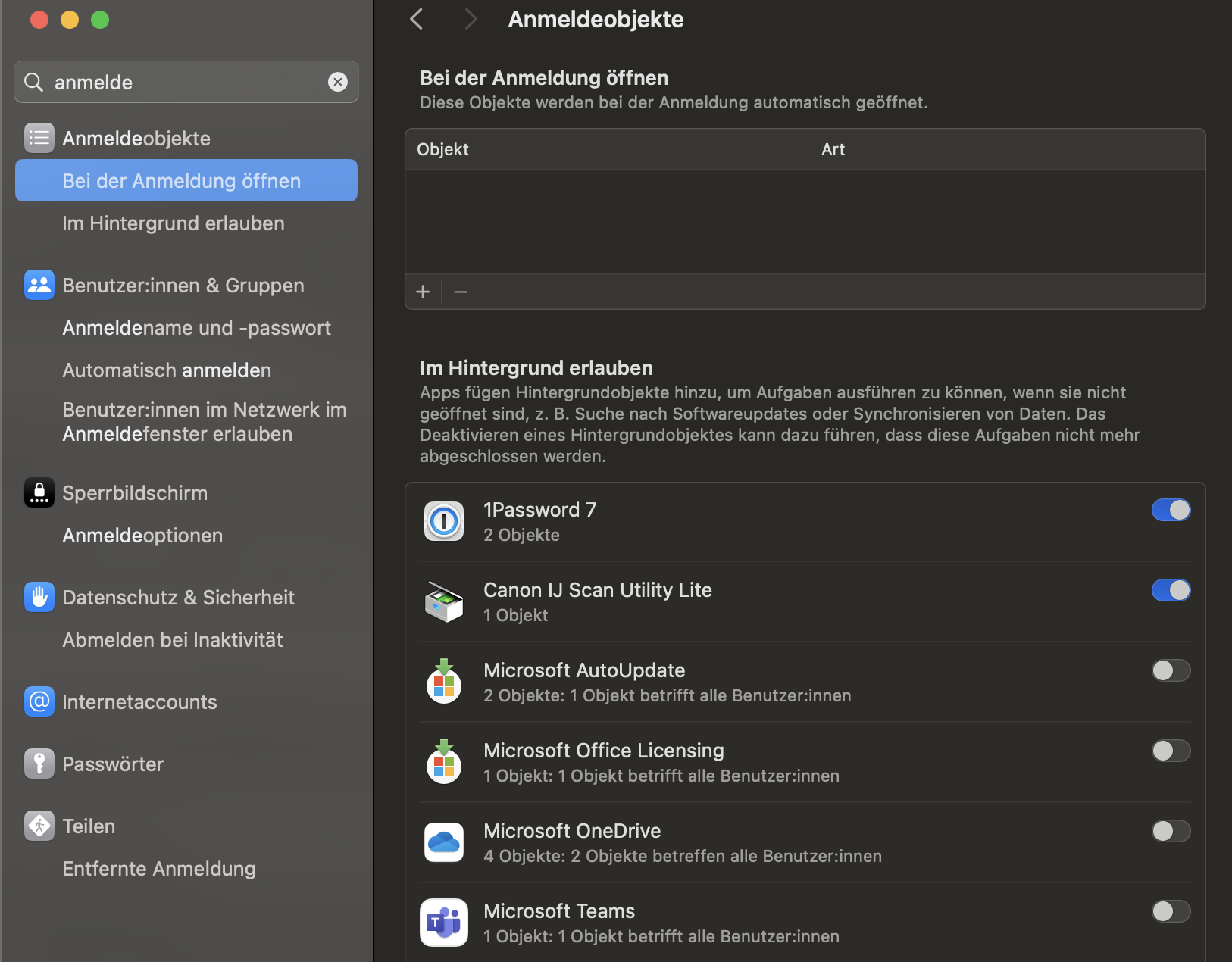Click the Teilen sharing icon

pyautogui.click(x=39, y=826)
